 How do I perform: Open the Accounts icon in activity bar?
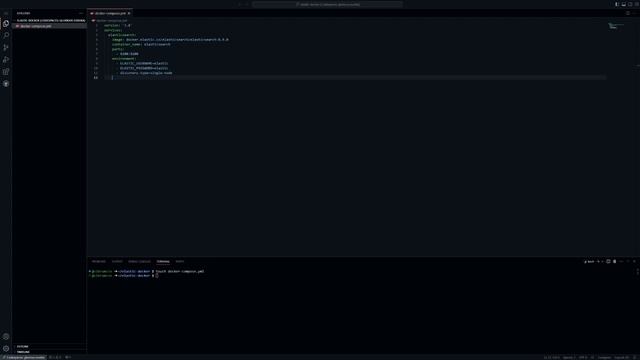click(6, 337)
